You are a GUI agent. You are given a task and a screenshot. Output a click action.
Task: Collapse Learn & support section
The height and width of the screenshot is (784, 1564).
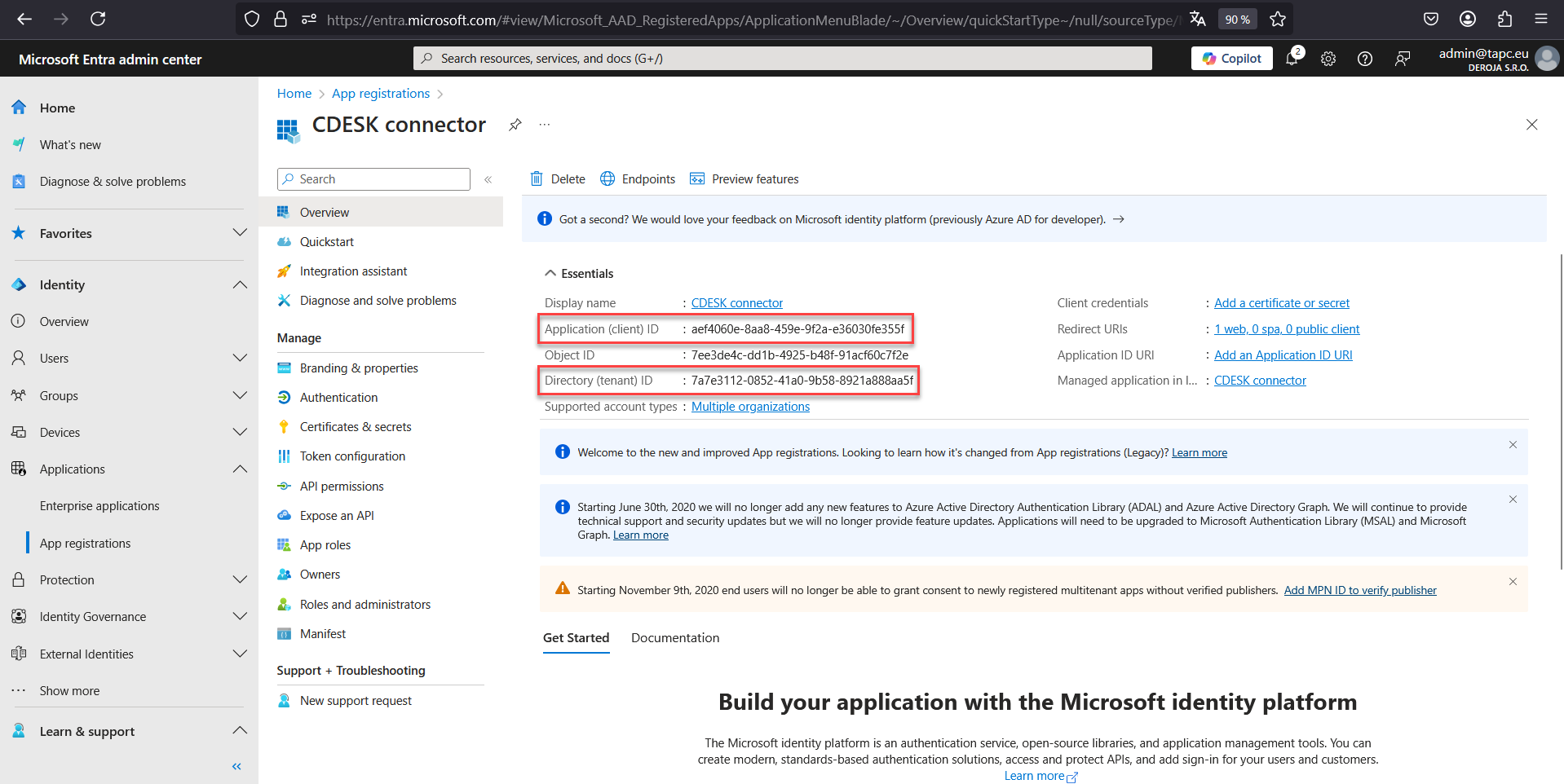[240, 730]
